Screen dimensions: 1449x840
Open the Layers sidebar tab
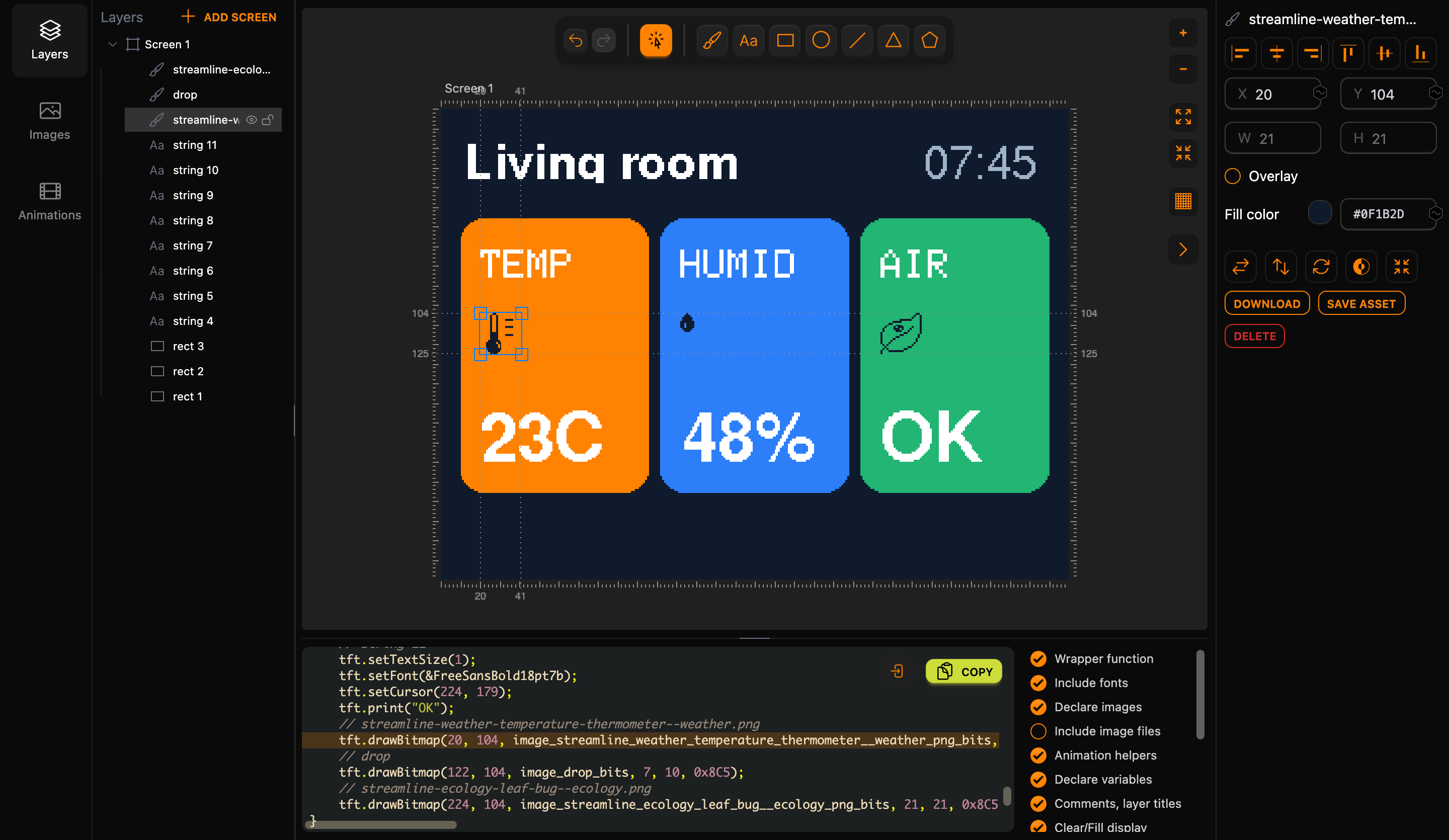pos(49,40)
